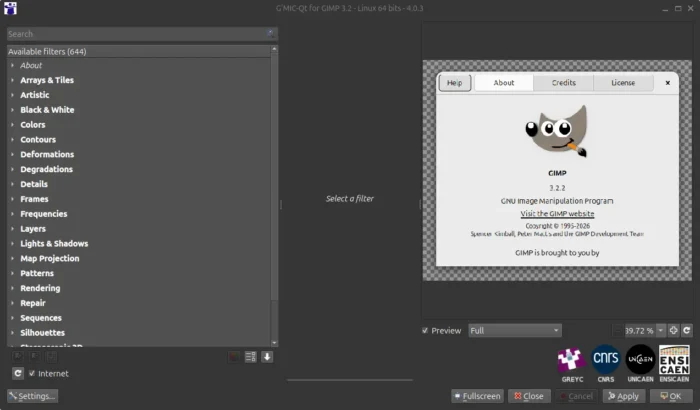The width and height of the screenshot is (700, 410).
Task: Select Degradations in the filter tree
Action: tap(46, 169)
